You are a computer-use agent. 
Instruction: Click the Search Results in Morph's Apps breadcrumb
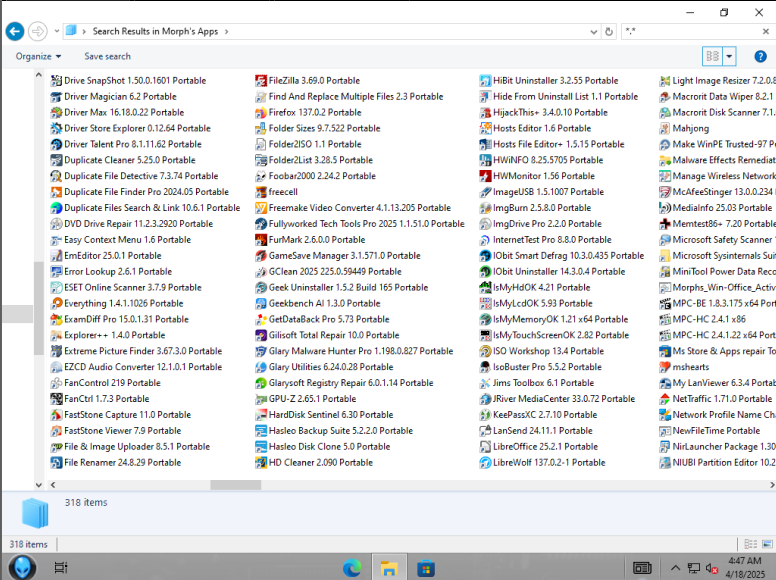pos(155,32)
